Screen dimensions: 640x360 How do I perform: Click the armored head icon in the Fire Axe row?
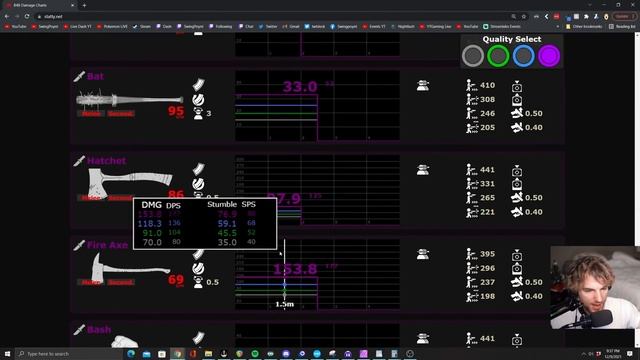pyautogui.click(x=423, y=254)
